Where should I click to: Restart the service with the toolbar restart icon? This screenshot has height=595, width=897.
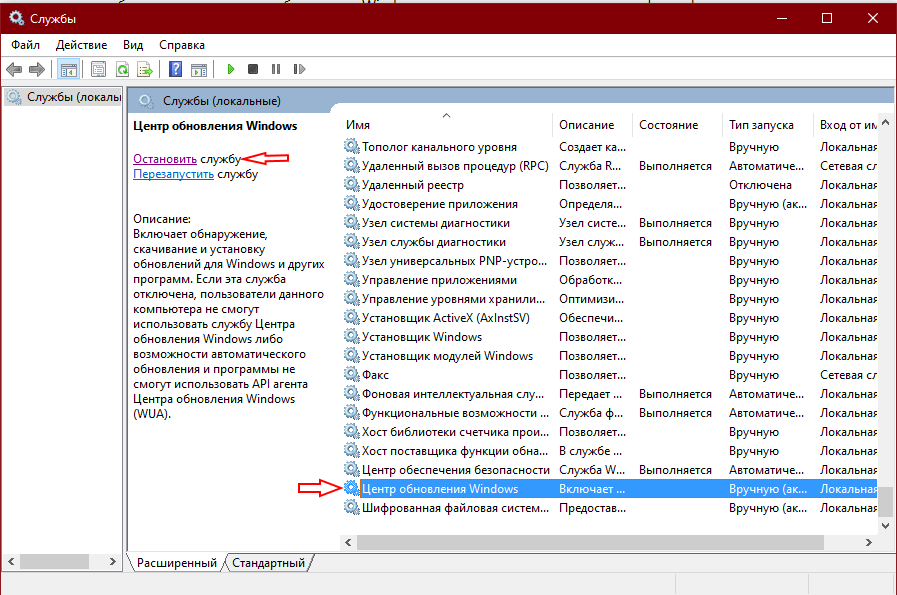[x=299, y=69]
